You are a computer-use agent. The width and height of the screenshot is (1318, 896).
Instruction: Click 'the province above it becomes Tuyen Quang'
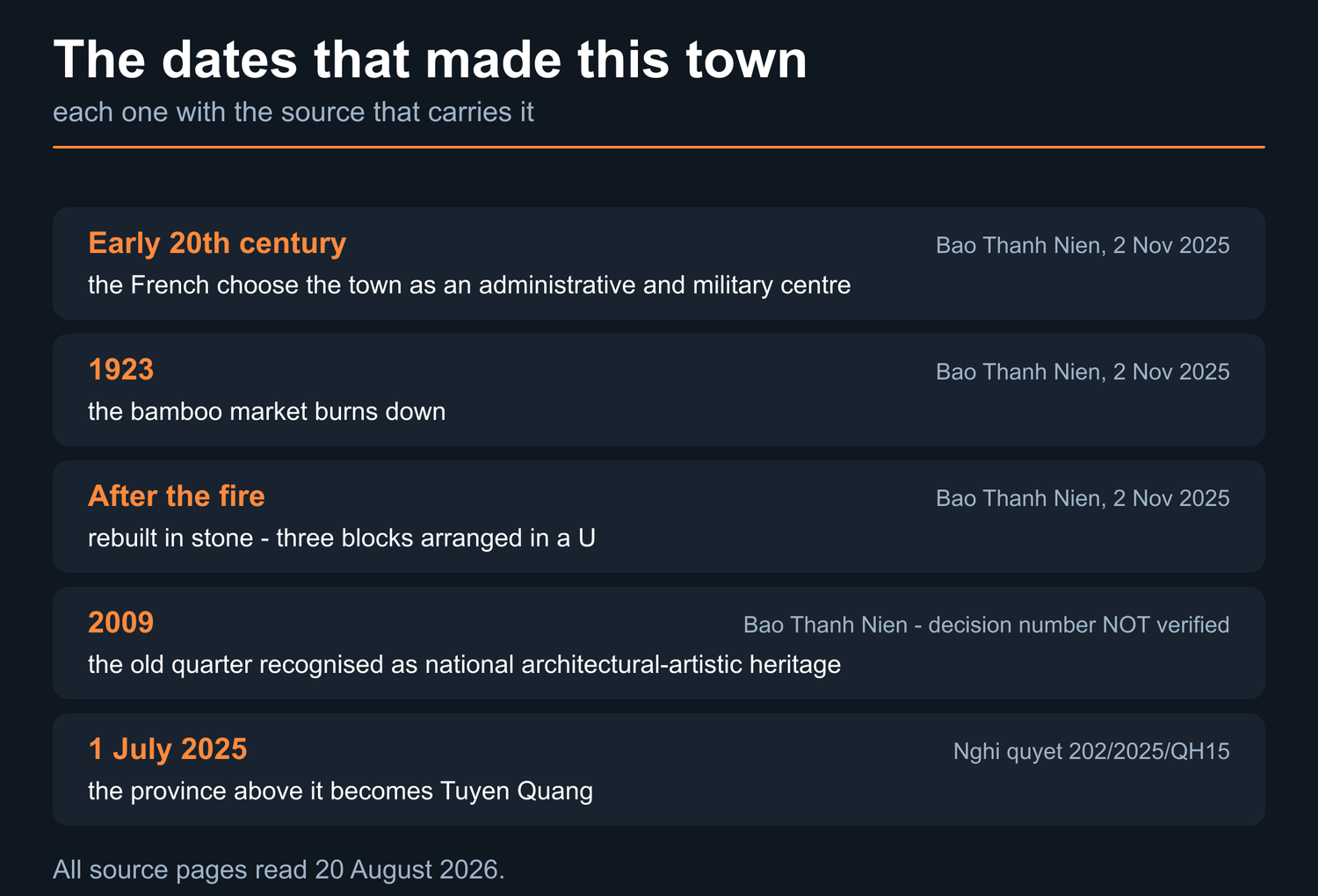[x=340, y=791]
